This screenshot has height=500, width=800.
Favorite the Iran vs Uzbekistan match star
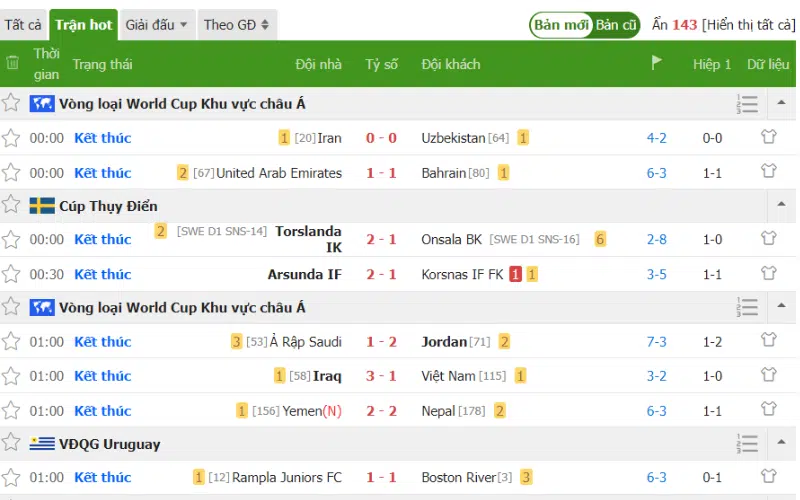pyautogui.click(x=11, y=138)
